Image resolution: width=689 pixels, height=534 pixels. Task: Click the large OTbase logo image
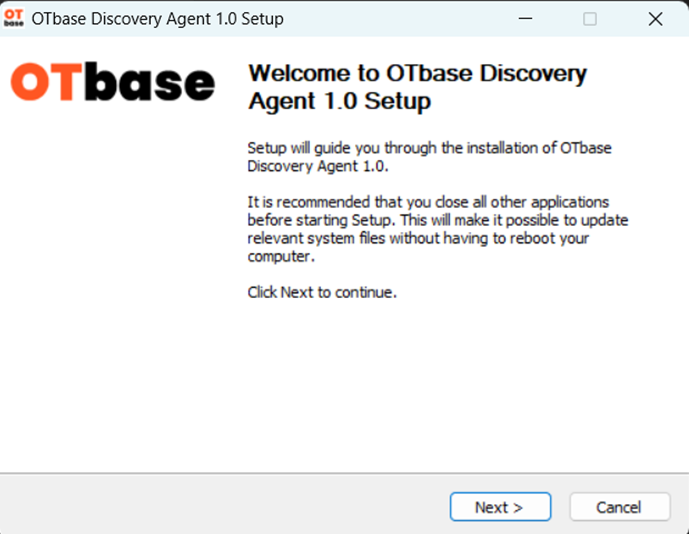coord(113,83)
